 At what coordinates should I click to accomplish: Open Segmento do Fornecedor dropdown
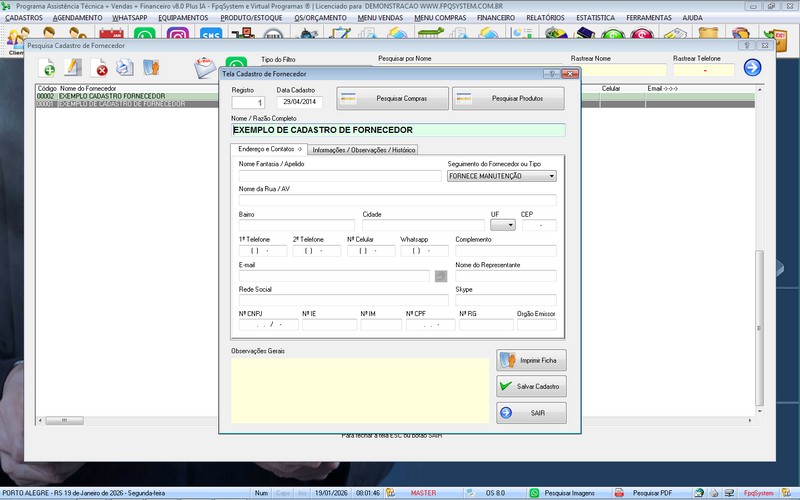[551, 176]
